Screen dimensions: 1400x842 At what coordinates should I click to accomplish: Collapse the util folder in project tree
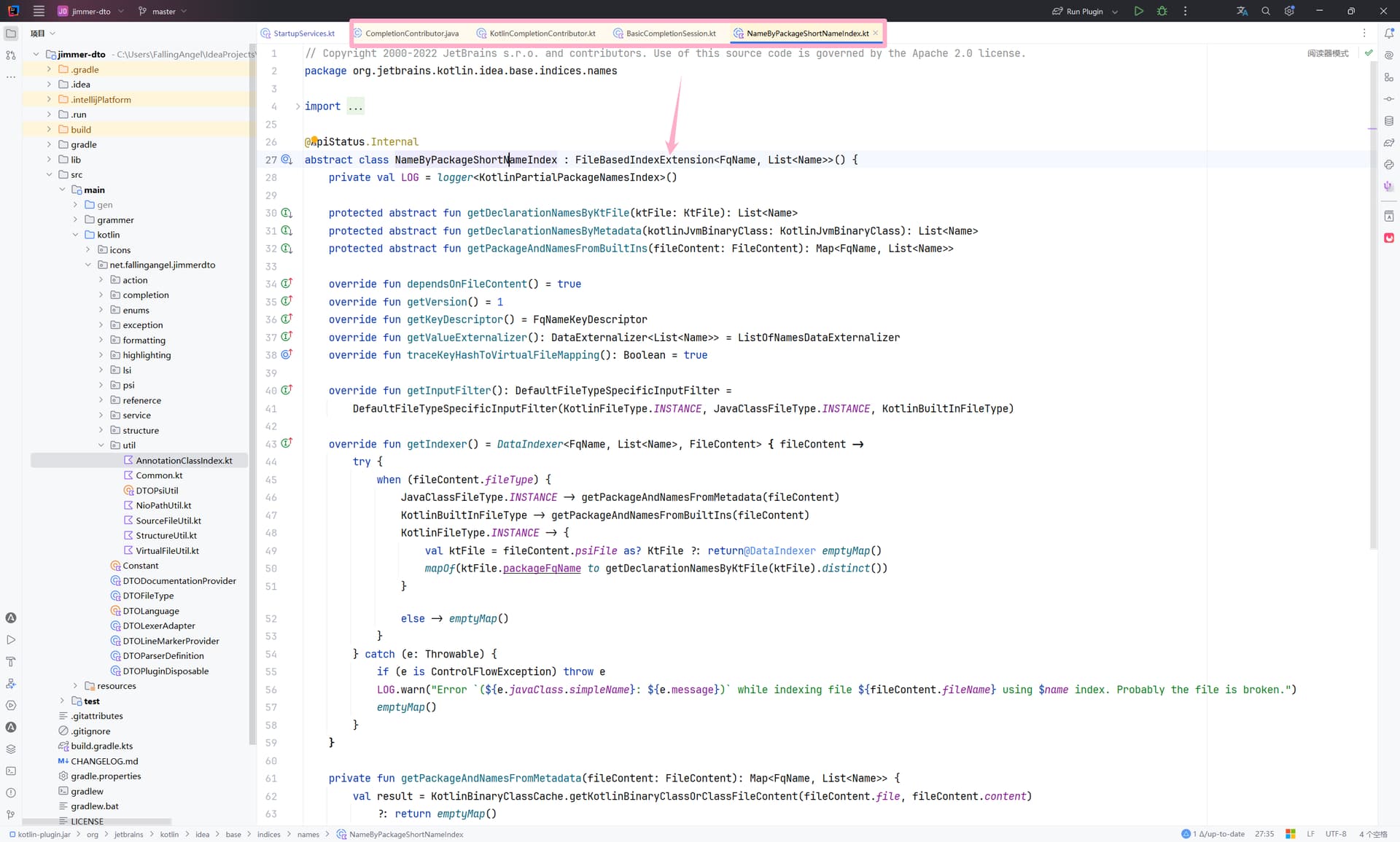pos(101,445)
